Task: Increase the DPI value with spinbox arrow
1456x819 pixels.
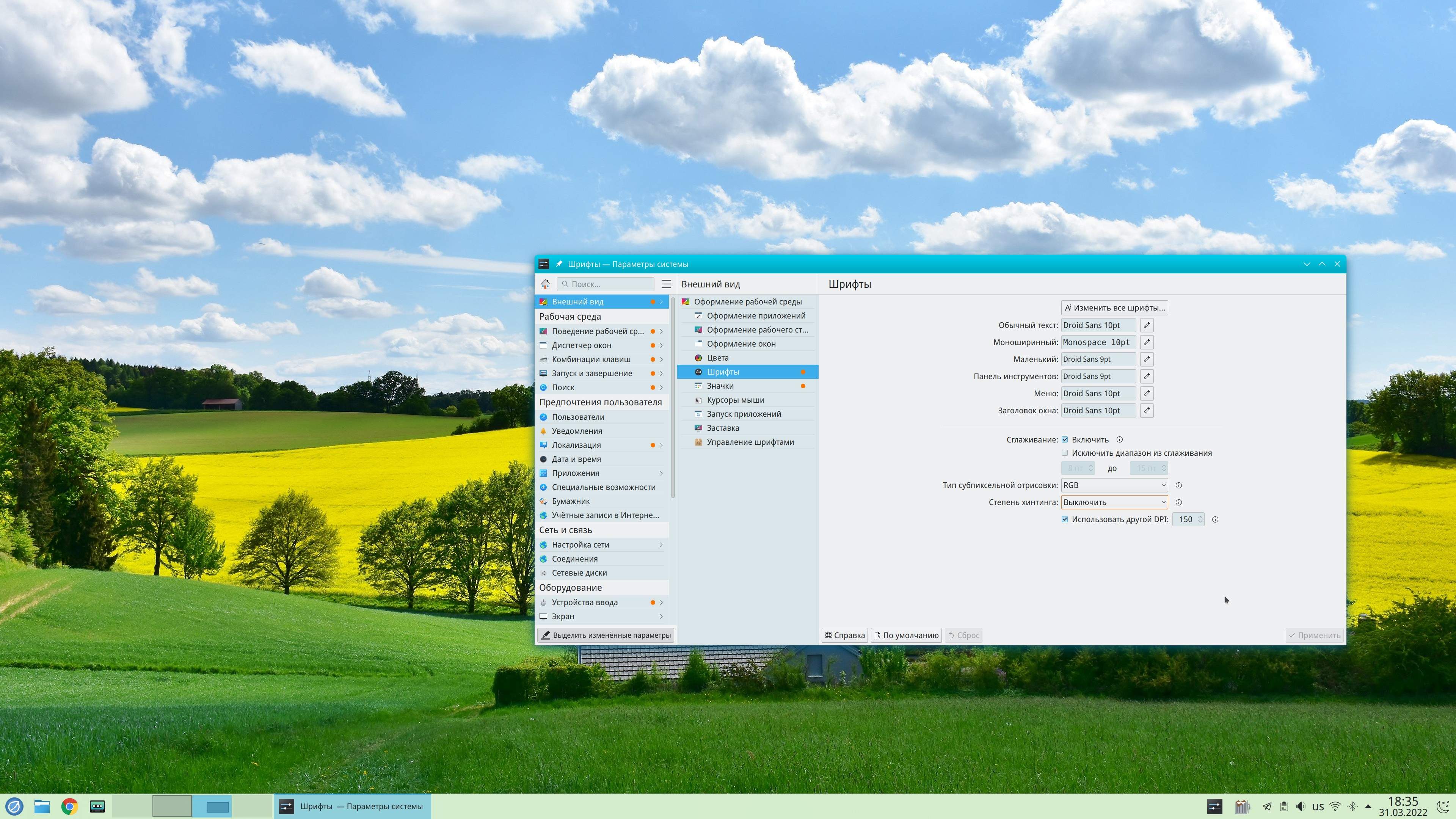Action: point(1200,516)
